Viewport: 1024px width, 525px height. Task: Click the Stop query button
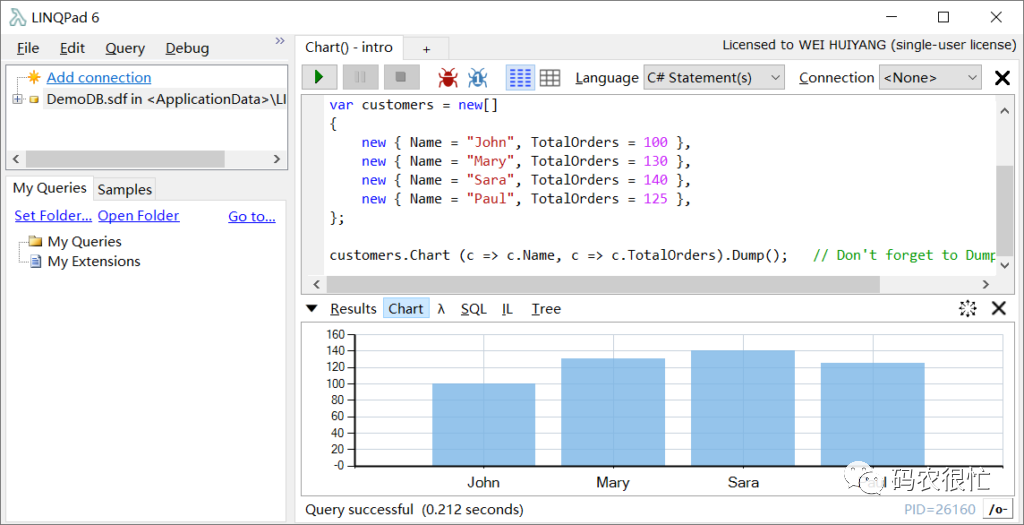tap(401, 77)
